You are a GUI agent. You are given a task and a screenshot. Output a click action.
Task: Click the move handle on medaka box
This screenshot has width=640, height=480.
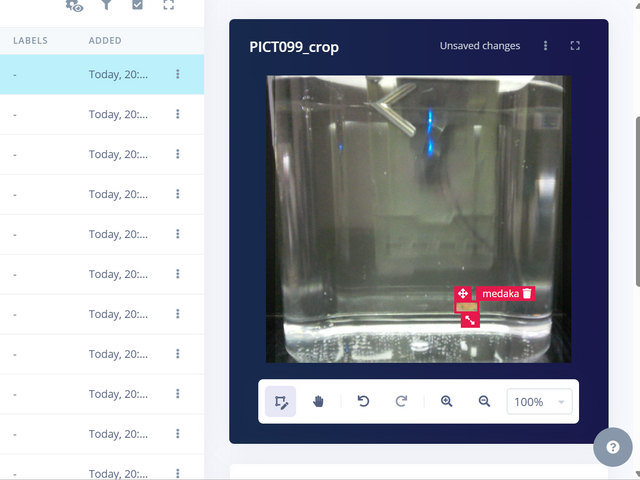pos(463,294)
